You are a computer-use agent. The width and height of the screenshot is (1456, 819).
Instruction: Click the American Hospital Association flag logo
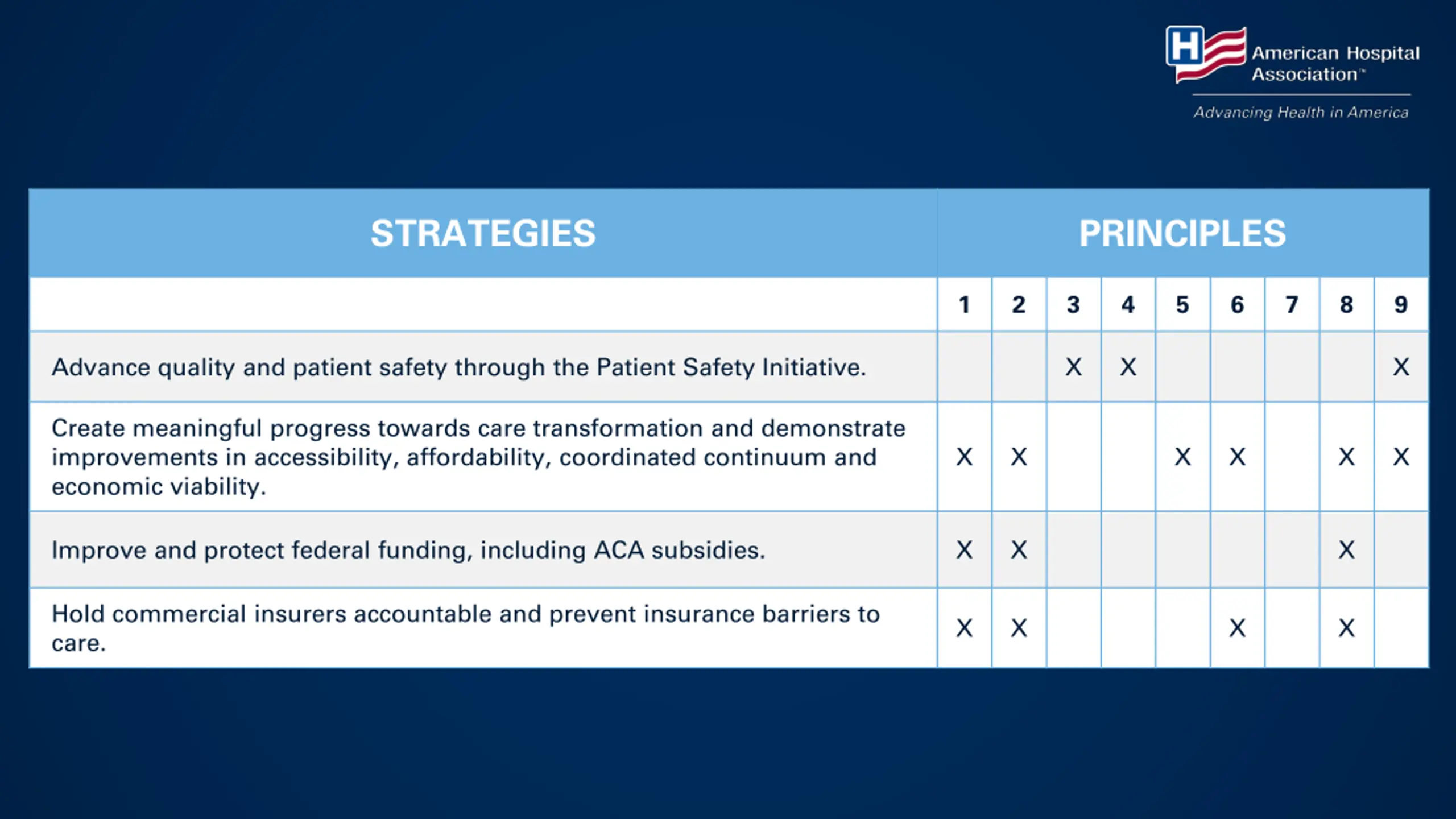click(1206, 54)
